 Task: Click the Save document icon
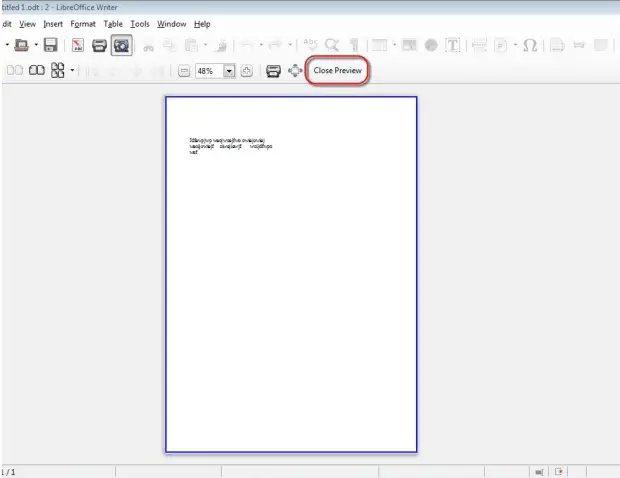click(x=50, y=46)
